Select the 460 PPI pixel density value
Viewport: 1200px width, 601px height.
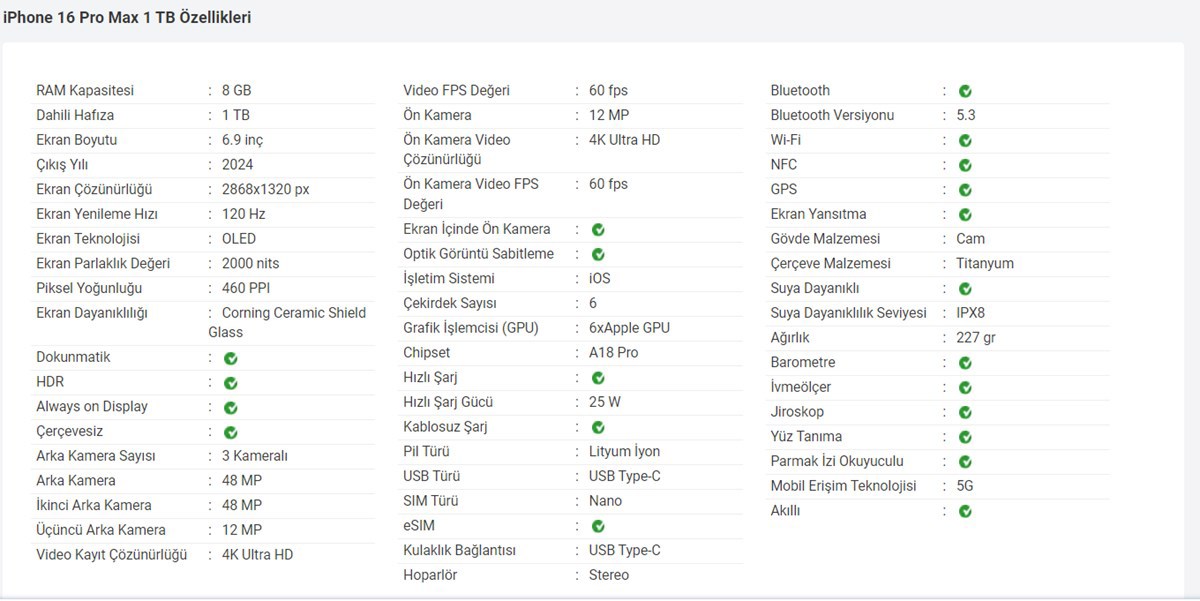pos(245,288)
